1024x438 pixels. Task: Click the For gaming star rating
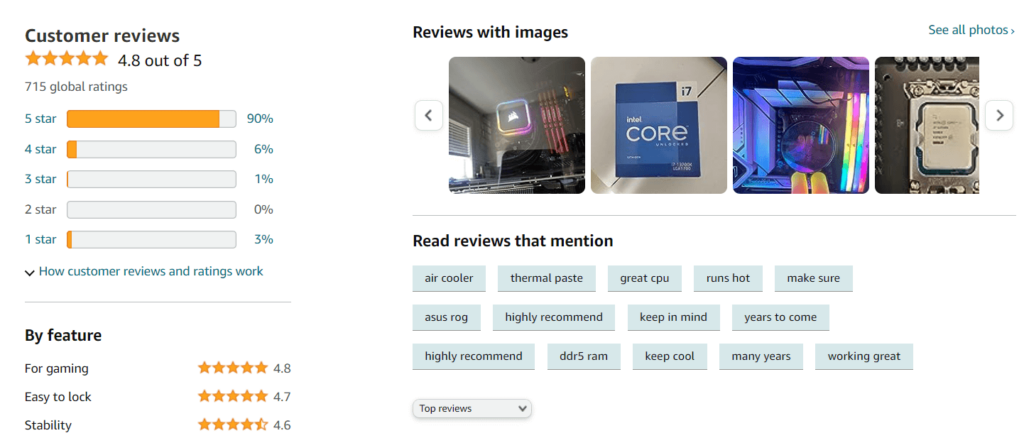click(x=232, y=368)
